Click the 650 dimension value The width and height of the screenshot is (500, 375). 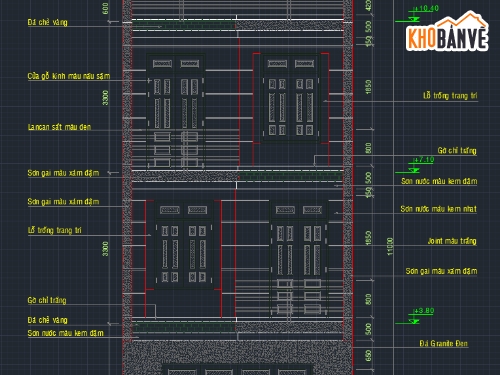pyautogui.click(x=368, y=355)
